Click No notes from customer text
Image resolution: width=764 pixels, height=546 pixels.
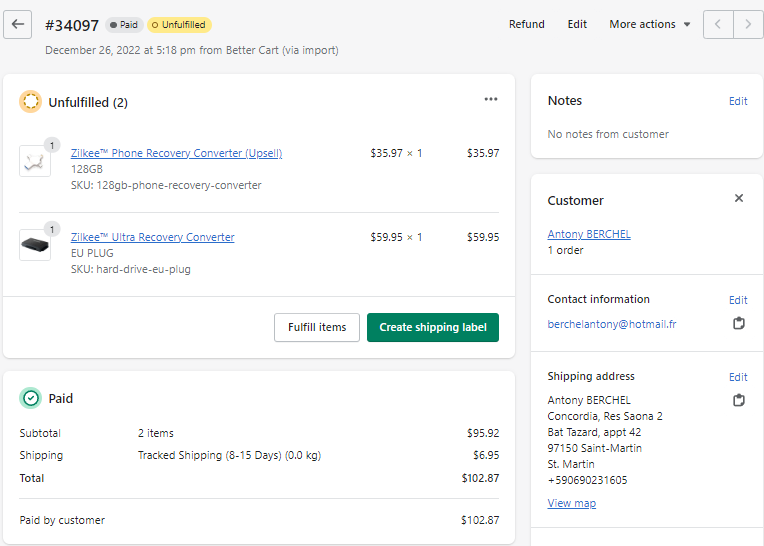[608, 134]
